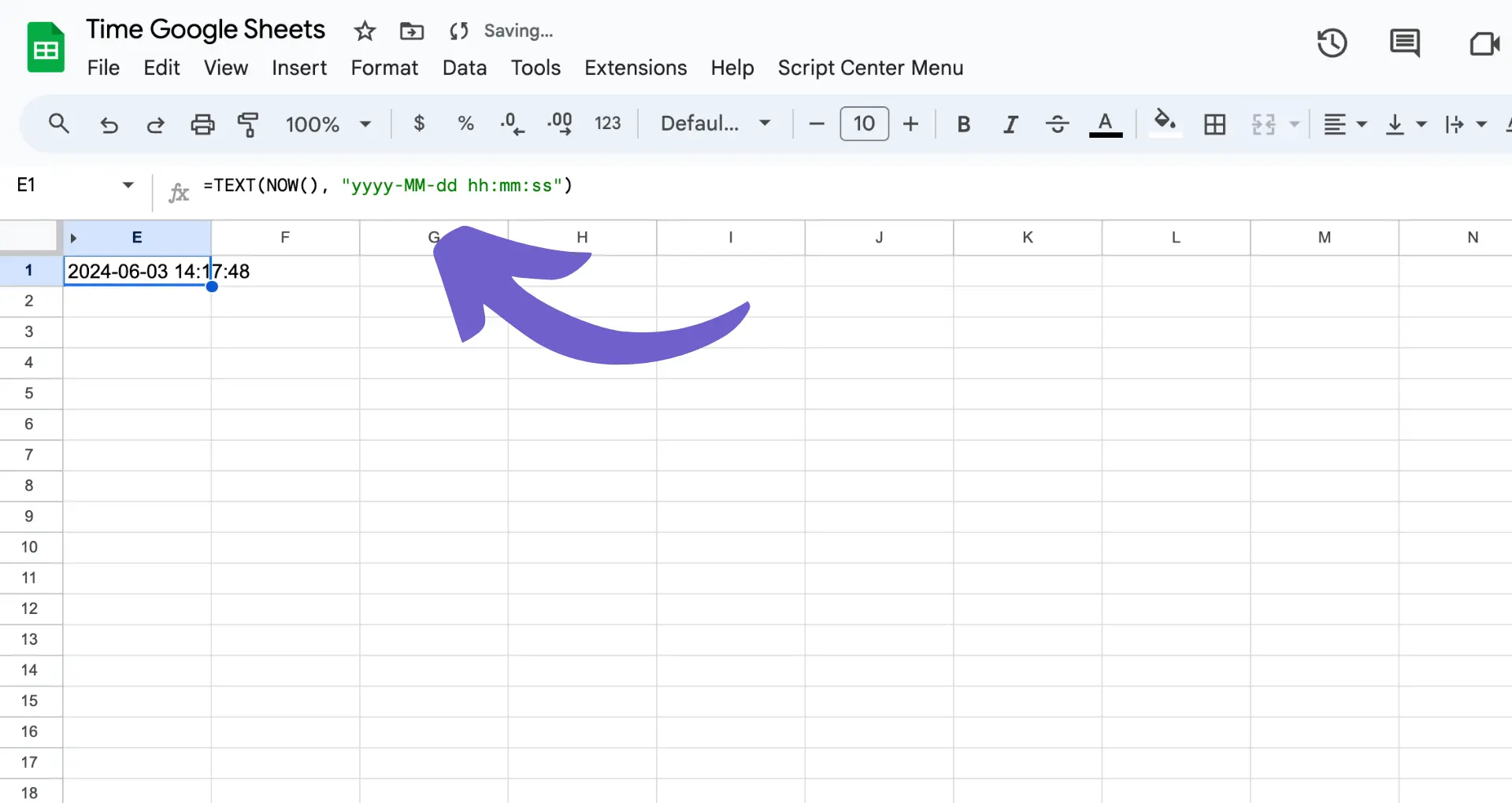Select cell E1 with the timestamp
The image size is (1512, 803).
(137, 271)
